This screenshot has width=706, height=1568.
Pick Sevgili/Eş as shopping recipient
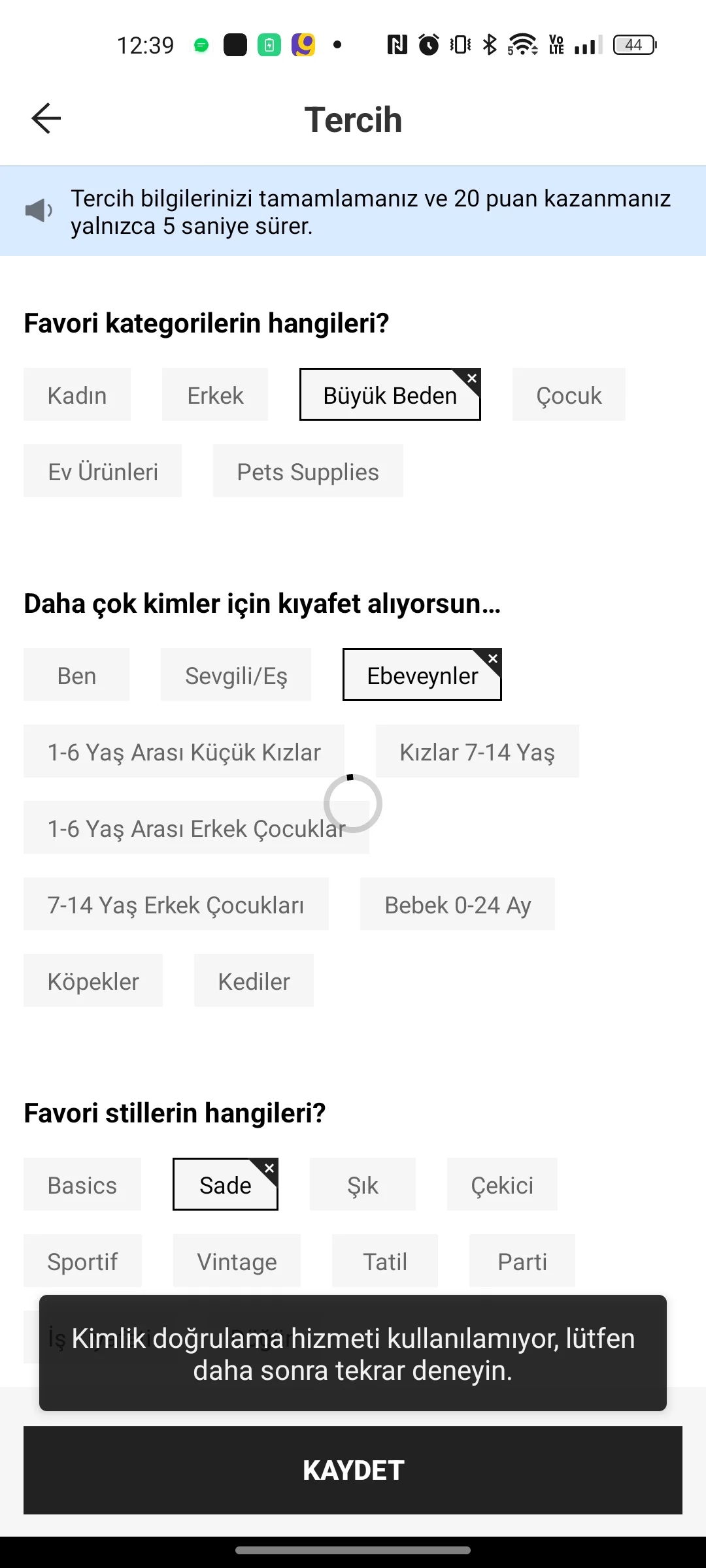point(236,675)
